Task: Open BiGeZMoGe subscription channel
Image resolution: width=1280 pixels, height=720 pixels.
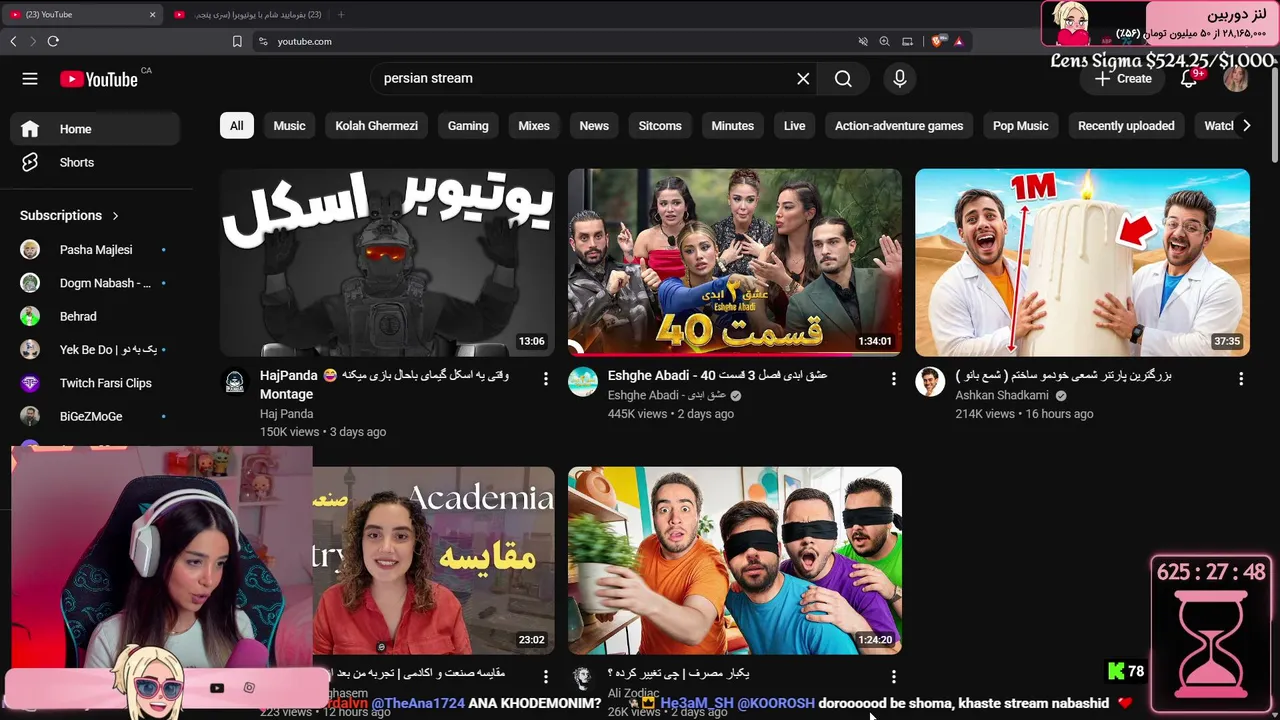Action: point(95,416)
